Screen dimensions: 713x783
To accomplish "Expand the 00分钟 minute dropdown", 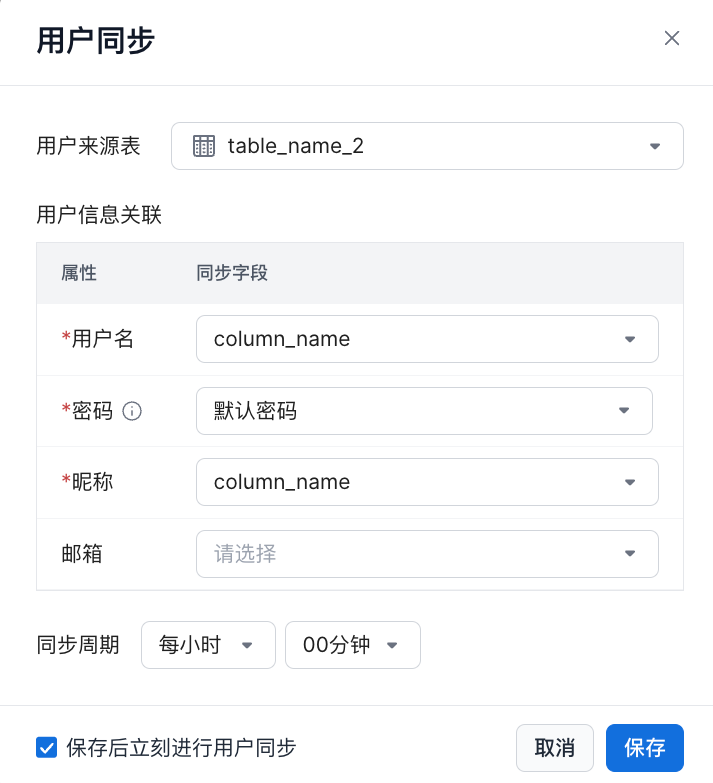I will point(352,645).
